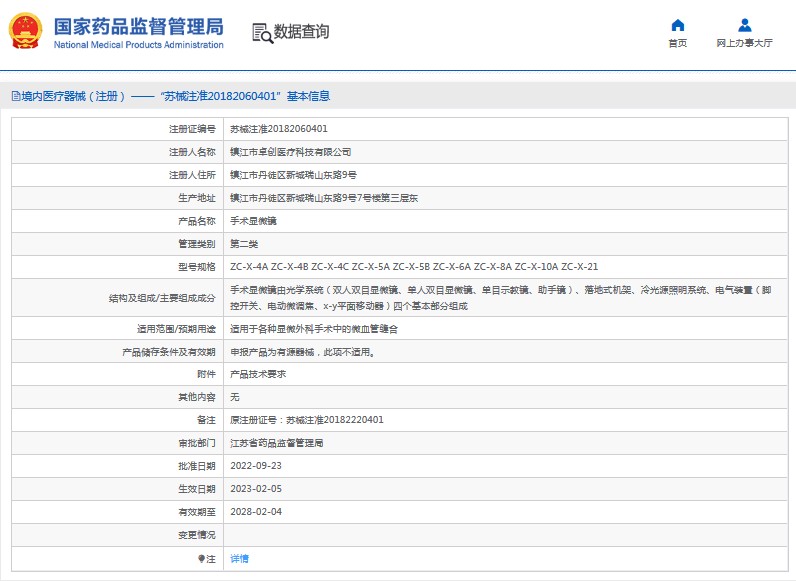The height and width of the screenshot is (581, 796).
Task: Open the 详情 link
Action: point(239,558)
